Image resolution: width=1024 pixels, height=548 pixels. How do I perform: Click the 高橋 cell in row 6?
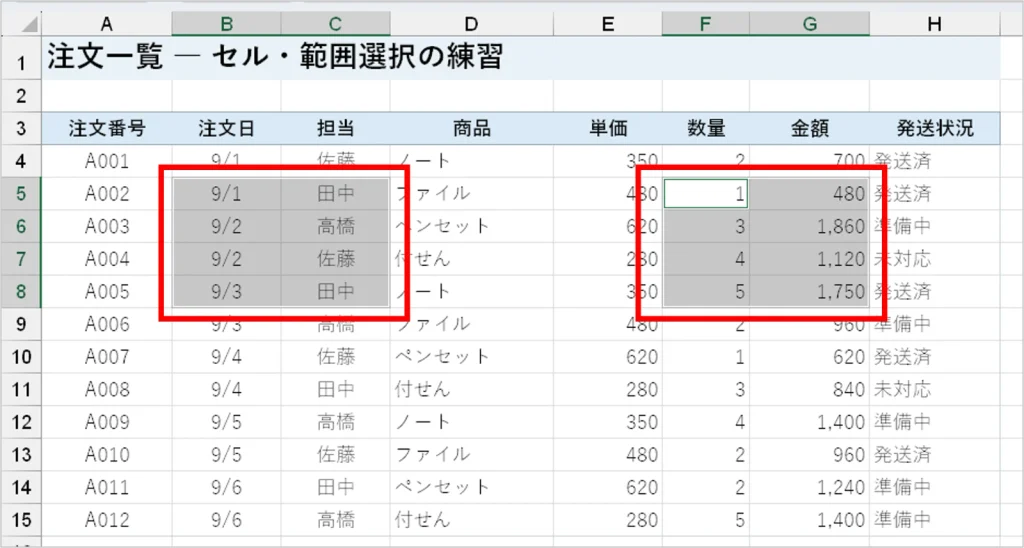pyautogui.click(x=336, y=227)
